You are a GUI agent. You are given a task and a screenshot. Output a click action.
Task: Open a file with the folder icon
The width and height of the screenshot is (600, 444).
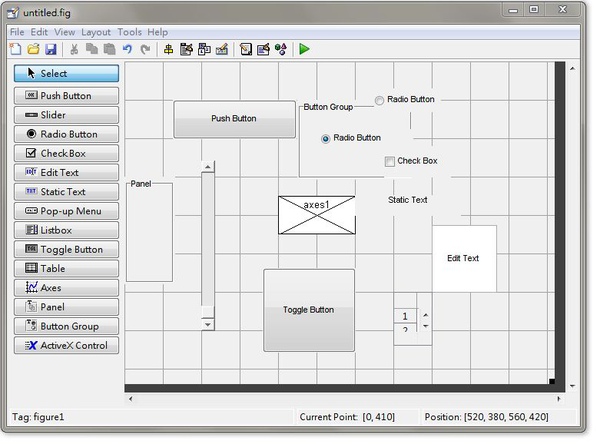[x=33, y=49]
